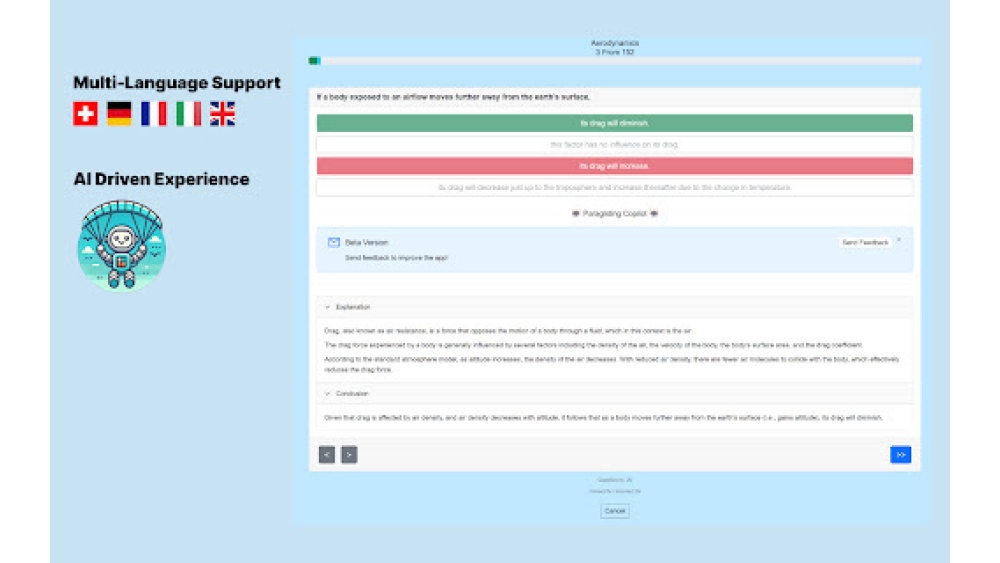
Task: Collapse the Conclusion section
Action: point(615,393)
